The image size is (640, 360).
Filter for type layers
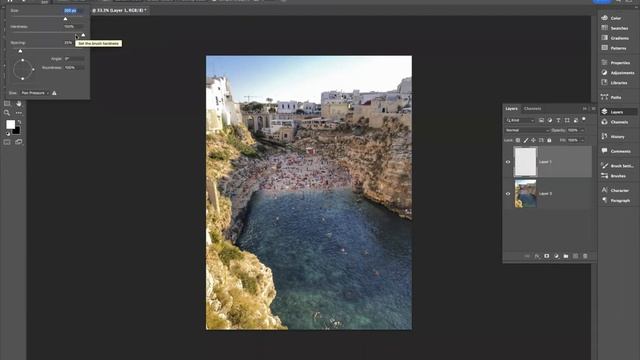pyautogui.click(x=558, y=120)
